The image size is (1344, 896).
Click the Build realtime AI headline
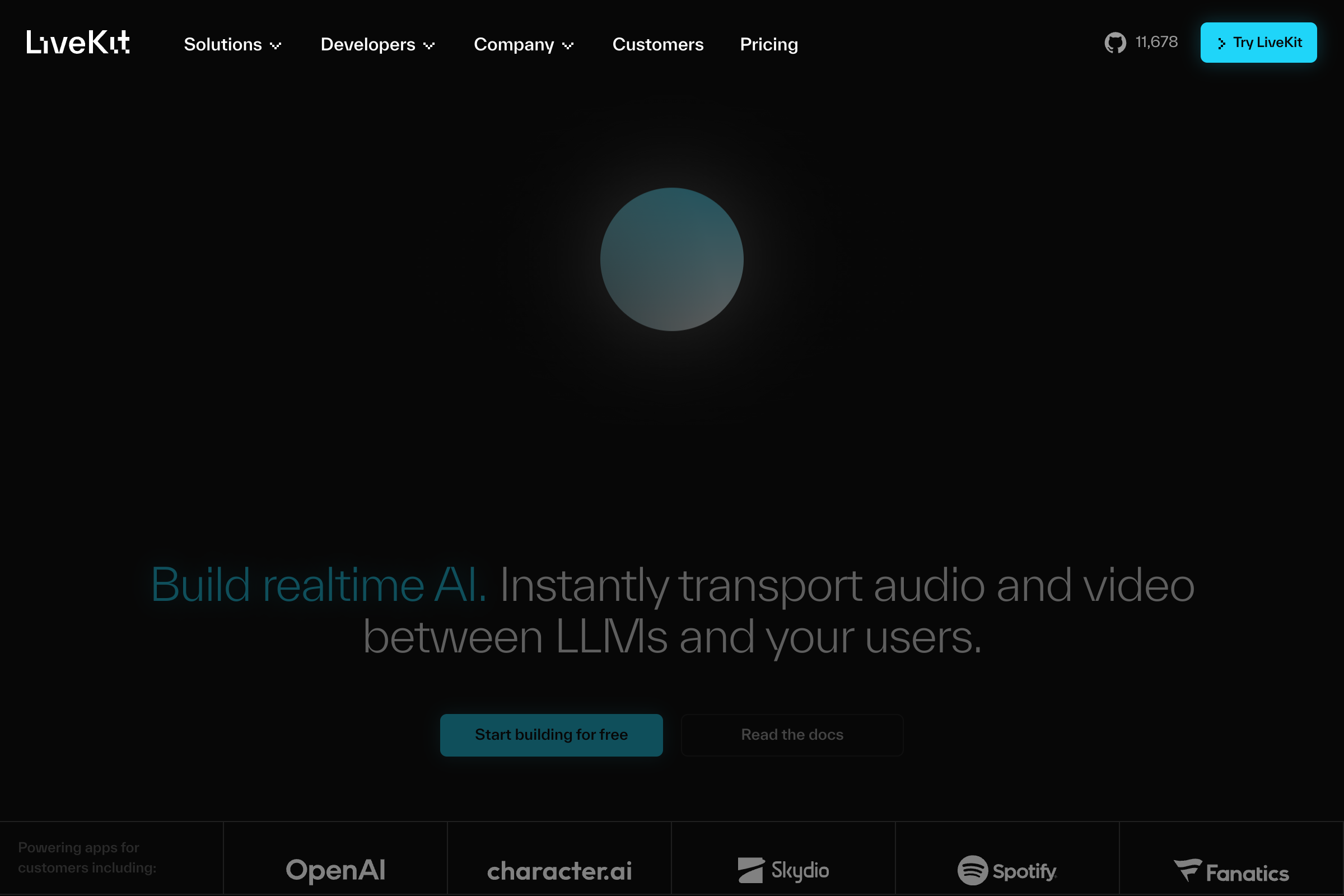coord(318,584)
